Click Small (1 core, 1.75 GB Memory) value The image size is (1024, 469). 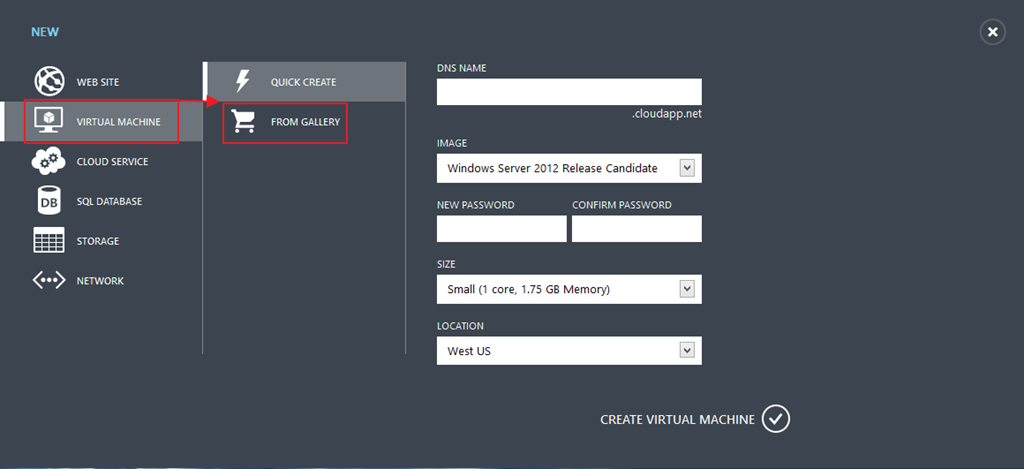528,289
